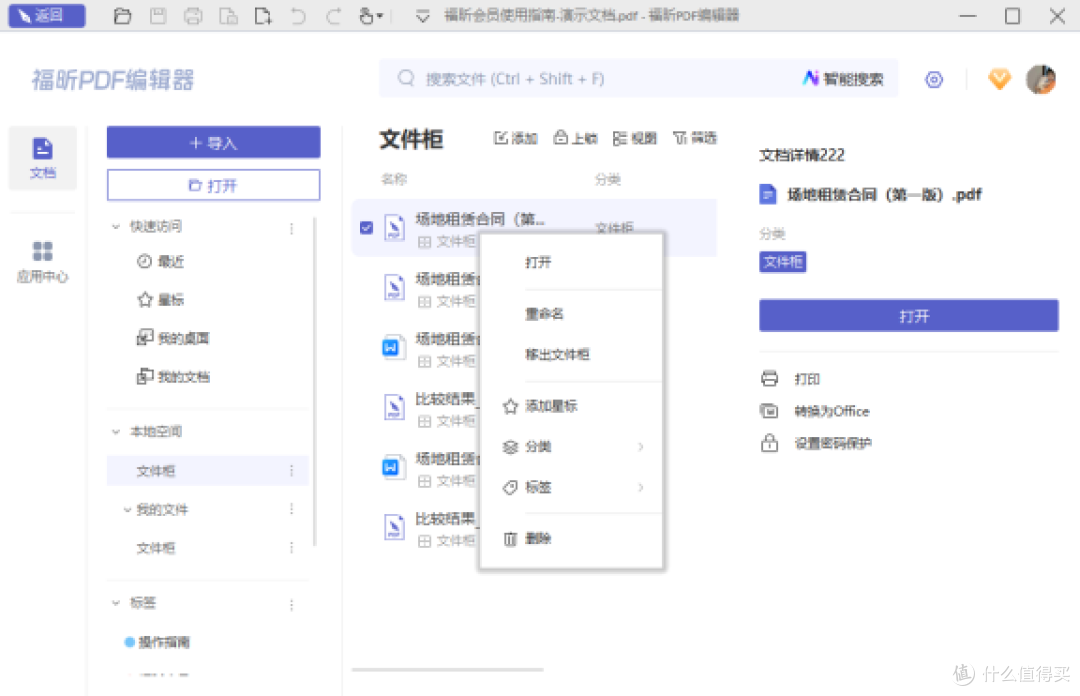The height and width of the screenshot is (696, 1080).
Task: Click 转换为Office in the details panel
Action: tap(814, 411)
